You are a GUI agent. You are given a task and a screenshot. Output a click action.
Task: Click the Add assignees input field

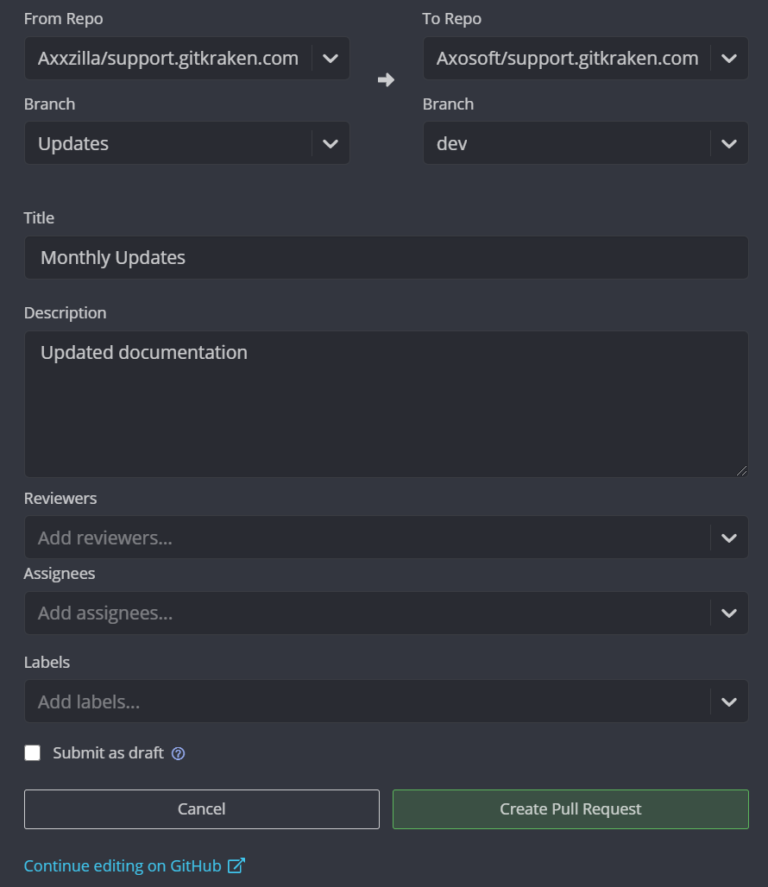coord(360,613)
